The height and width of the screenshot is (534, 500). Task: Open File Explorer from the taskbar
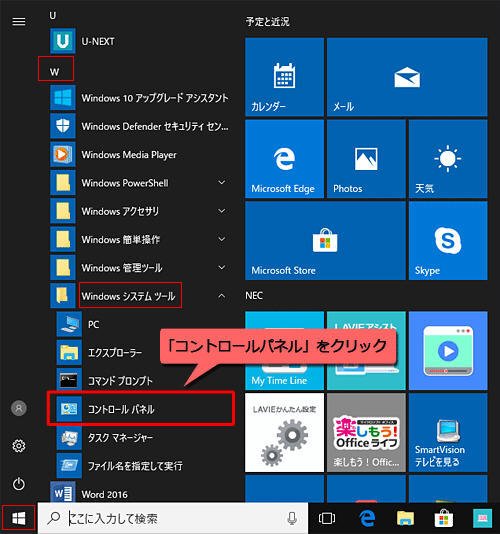pos(405,518)
